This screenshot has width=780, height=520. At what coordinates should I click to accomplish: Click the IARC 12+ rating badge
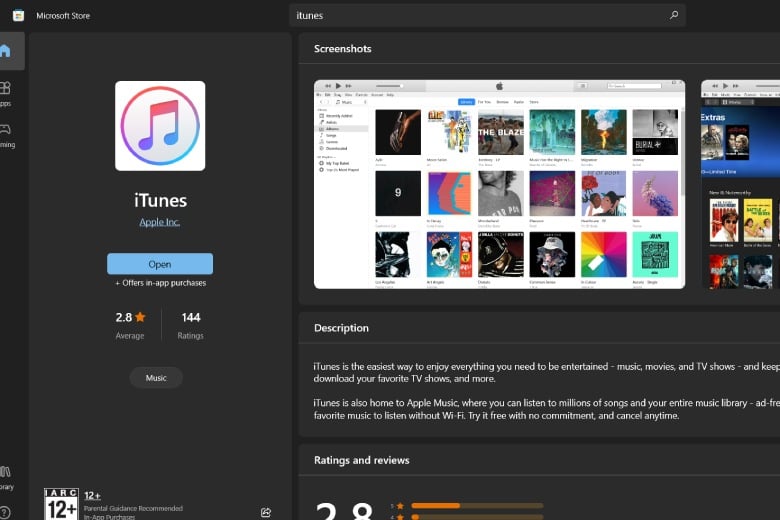coord(61,504)
